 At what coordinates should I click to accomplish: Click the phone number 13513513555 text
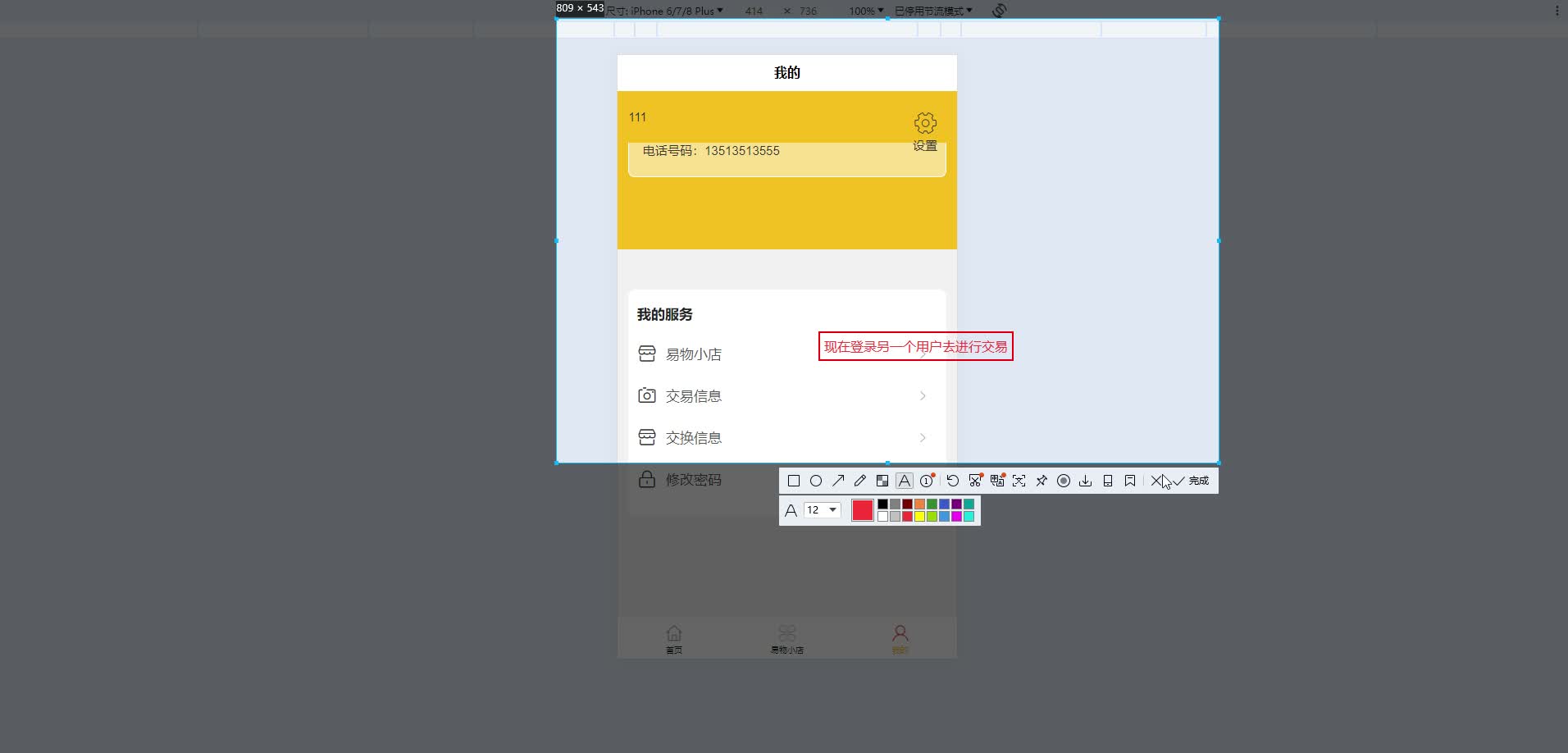pyautogui.click(x=742, y=151)
